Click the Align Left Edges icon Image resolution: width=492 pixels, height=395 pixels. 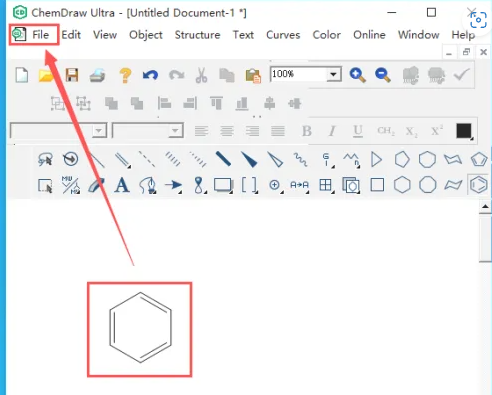coord(164,104)
